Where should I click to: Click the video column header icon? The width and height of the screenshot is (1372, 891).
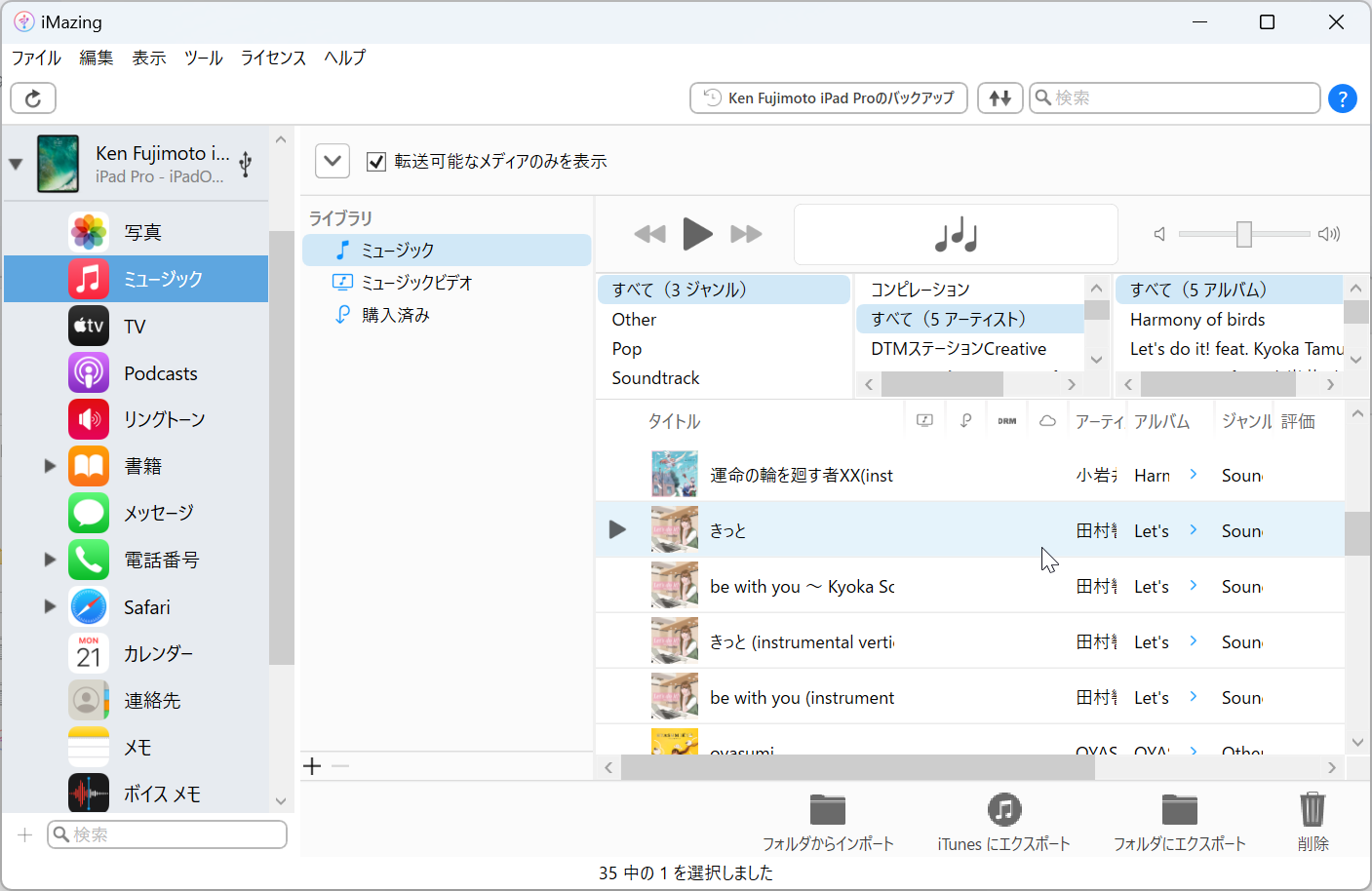pyautogui.click(x=924, y=421)
